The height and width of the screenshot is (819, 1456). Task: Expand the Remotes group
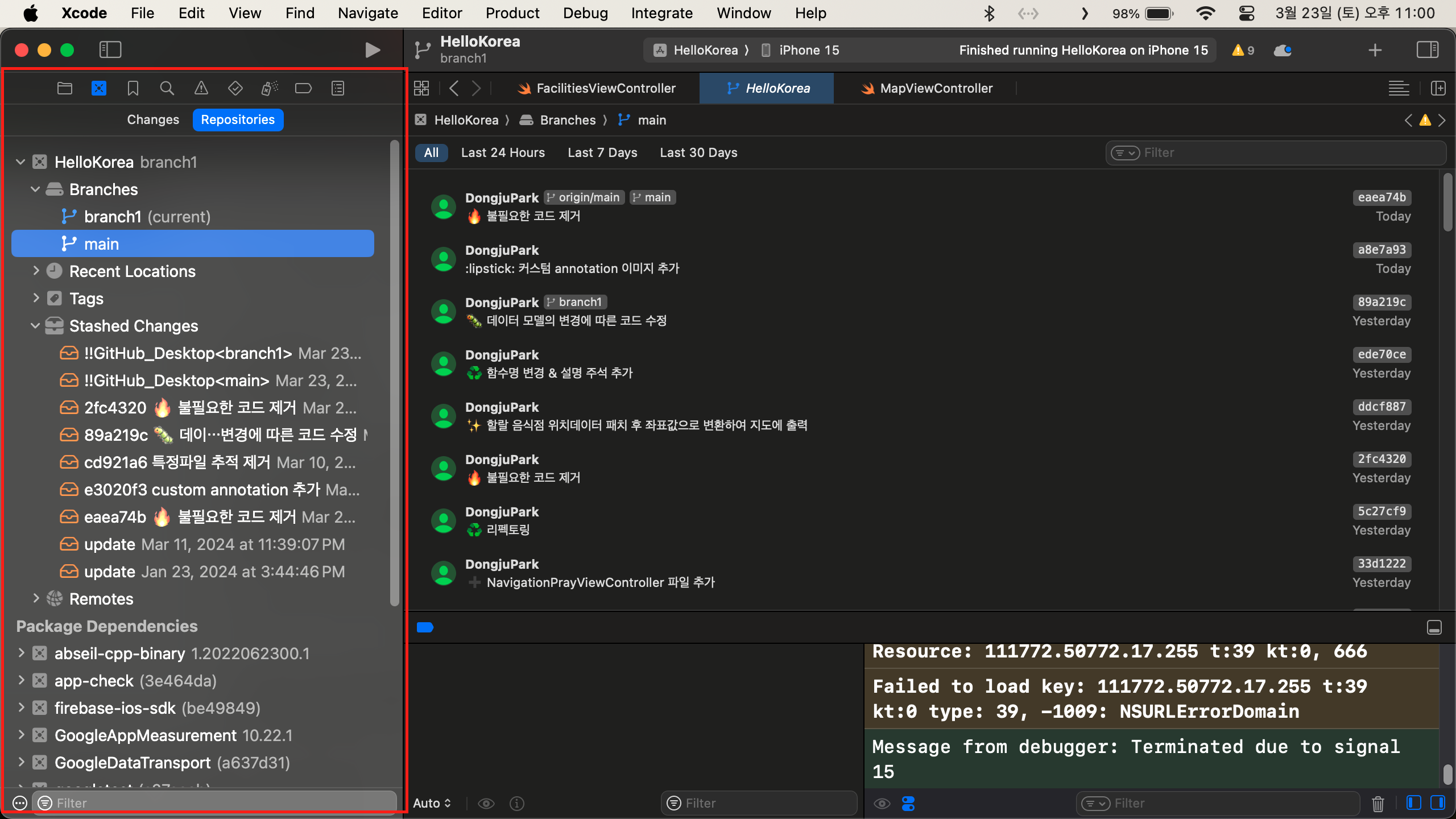point(35,599)
